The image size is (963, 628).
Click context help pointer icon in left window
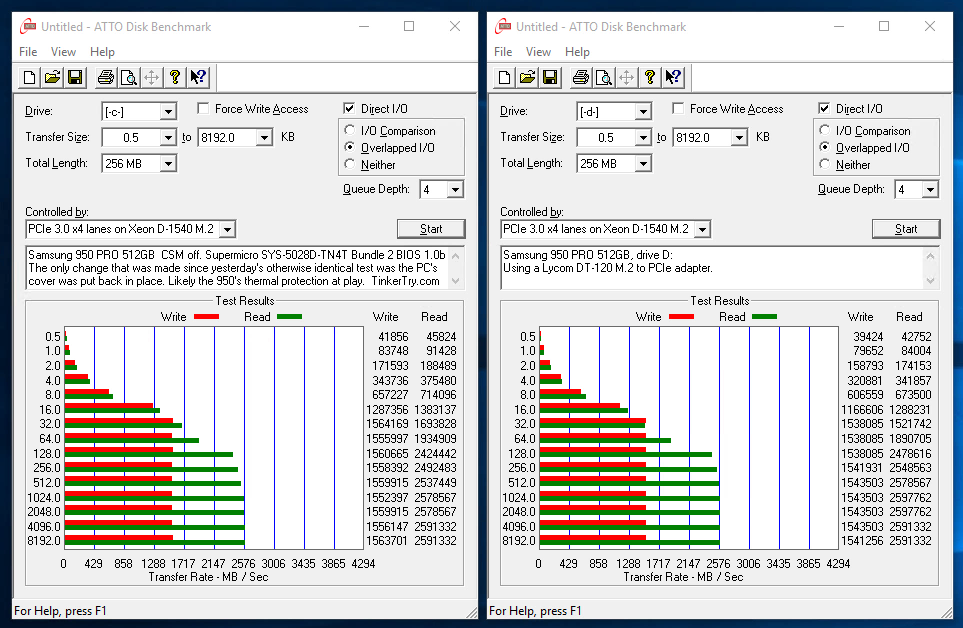[x=198, y=77]
